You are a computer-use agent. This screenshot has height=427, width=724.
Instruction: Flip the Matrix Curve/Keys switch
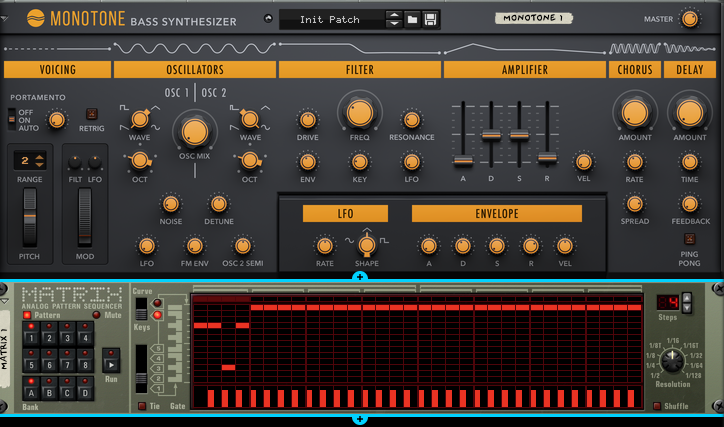(x=141, y=309)
